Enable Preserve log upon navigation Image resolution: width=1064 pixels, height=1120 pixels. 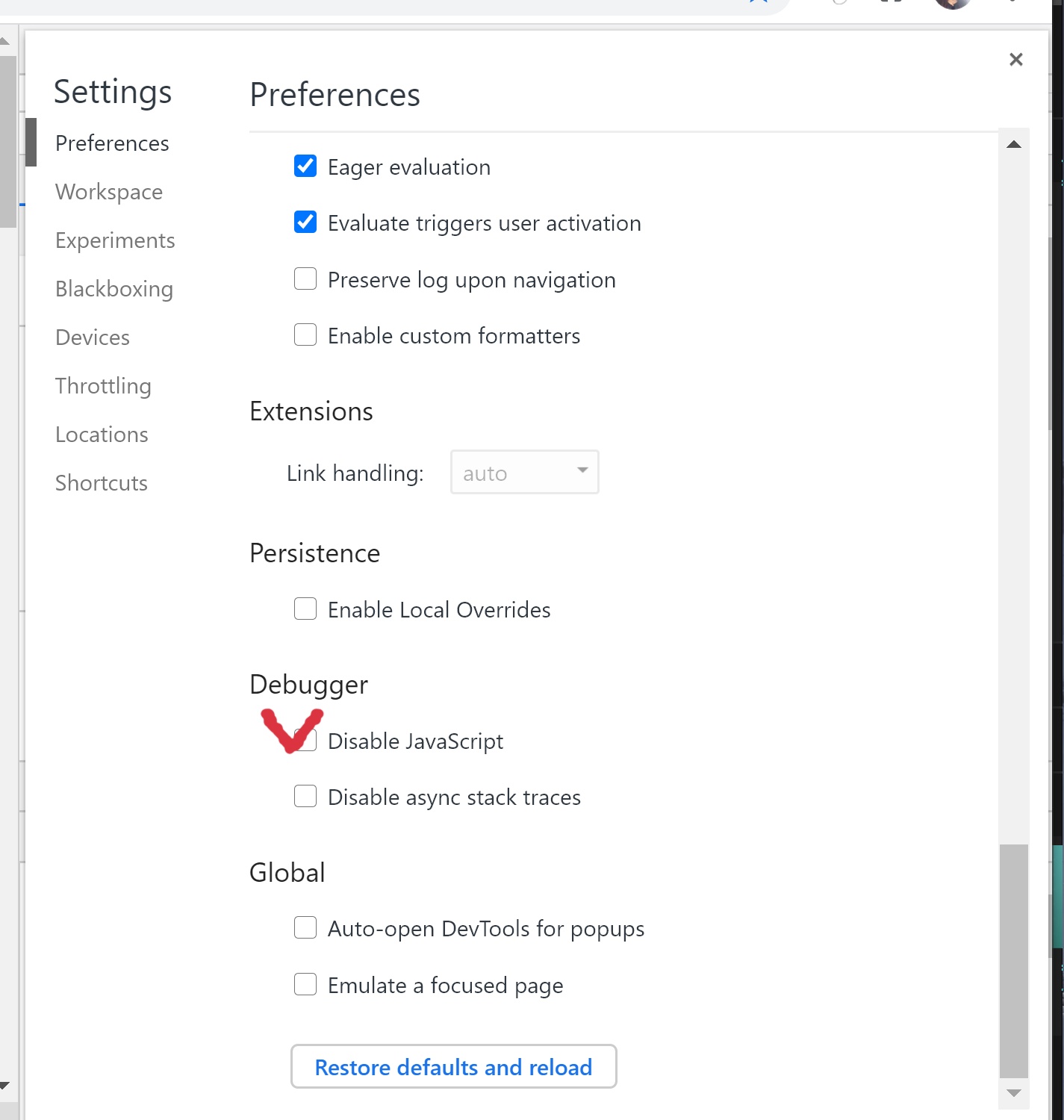coord(305,279)
